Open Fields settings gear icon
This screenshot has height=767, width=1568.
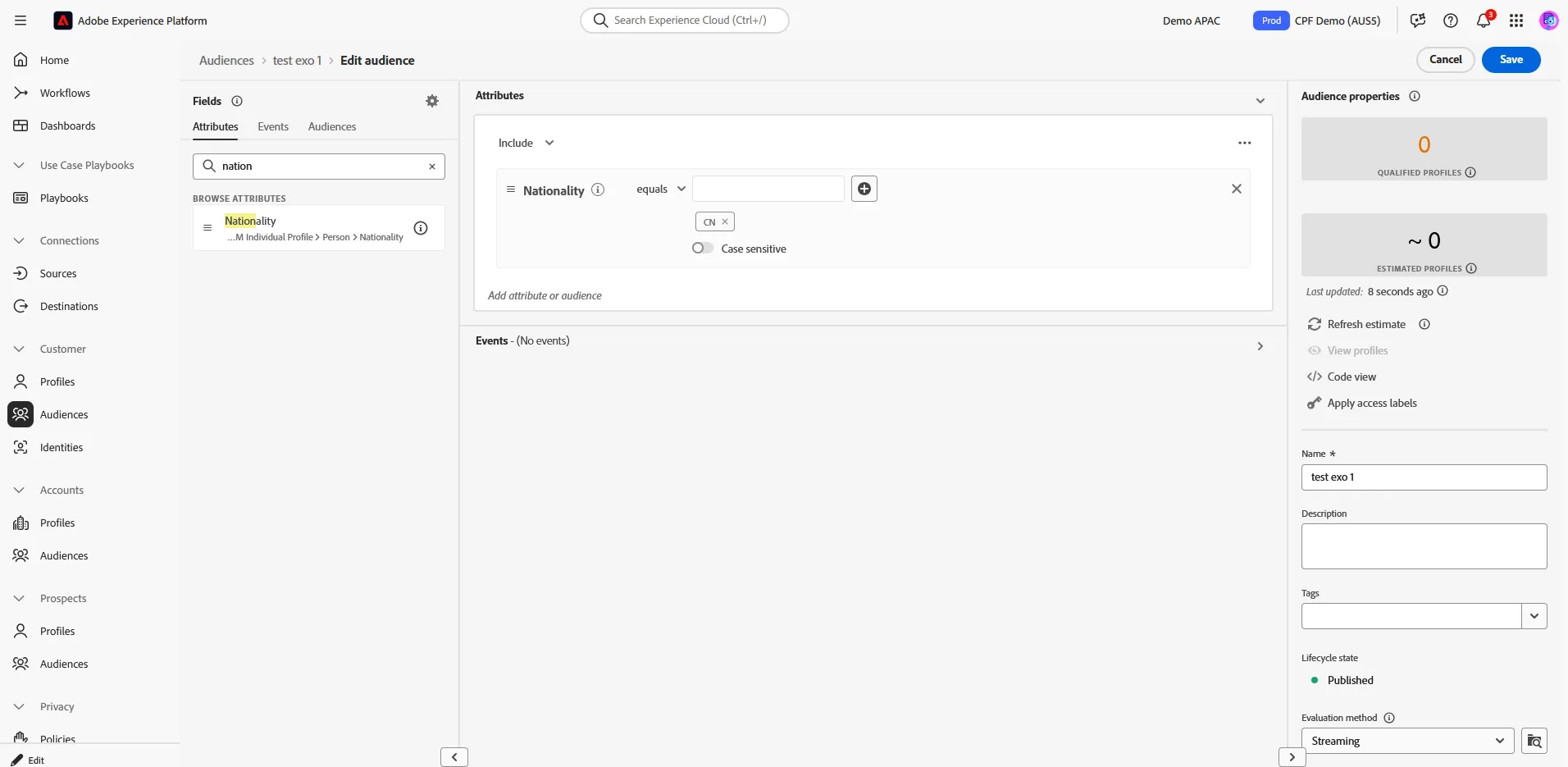(432, 101)
